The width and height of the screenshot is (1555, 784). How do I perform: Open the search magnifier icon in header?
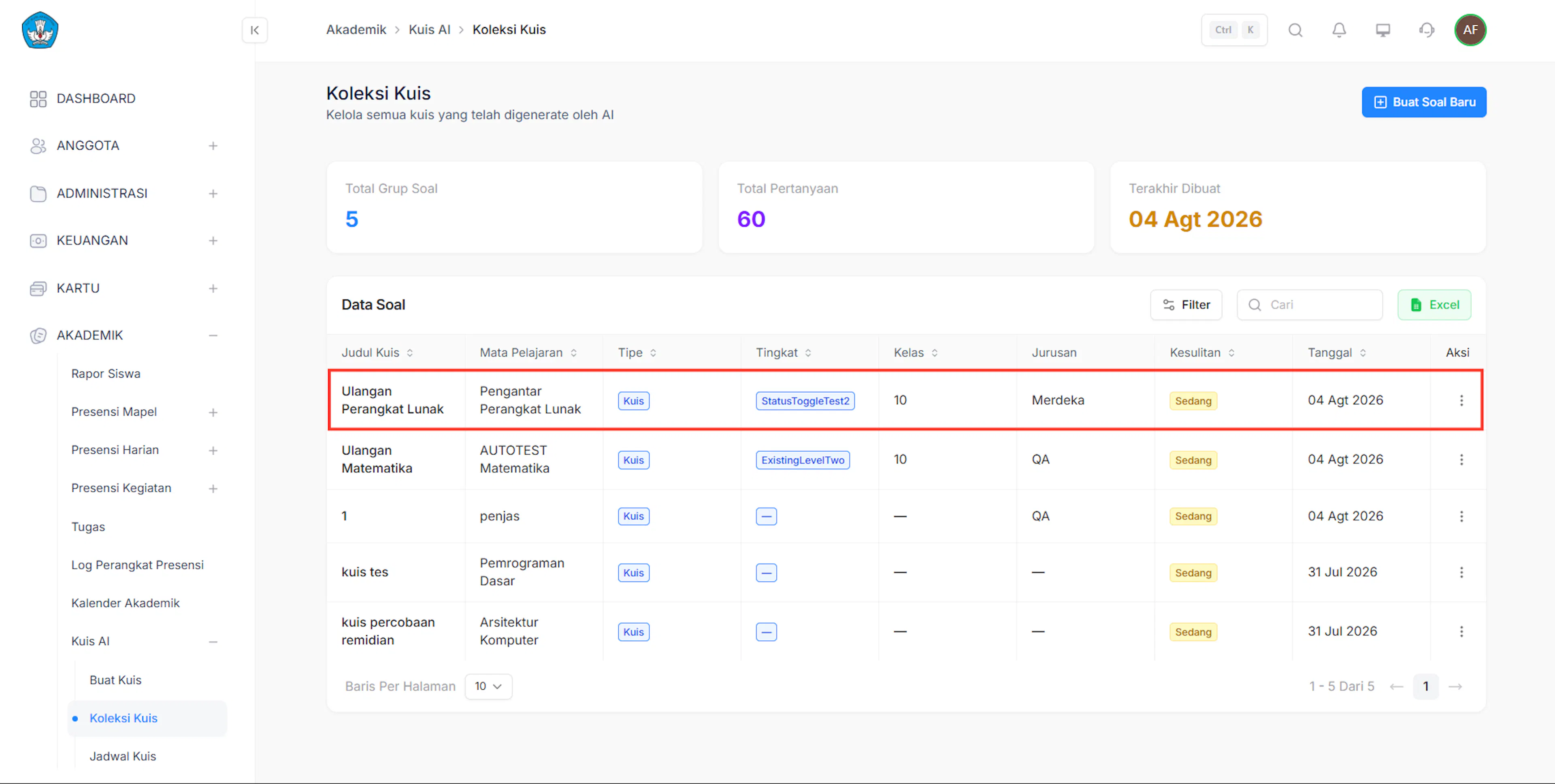click(x=1295, y=30)
